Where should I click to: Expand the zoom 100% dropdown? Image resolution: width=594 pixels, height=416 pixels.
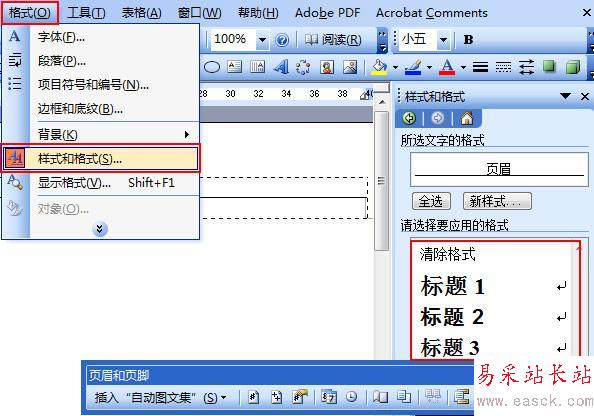coord(262,39)
